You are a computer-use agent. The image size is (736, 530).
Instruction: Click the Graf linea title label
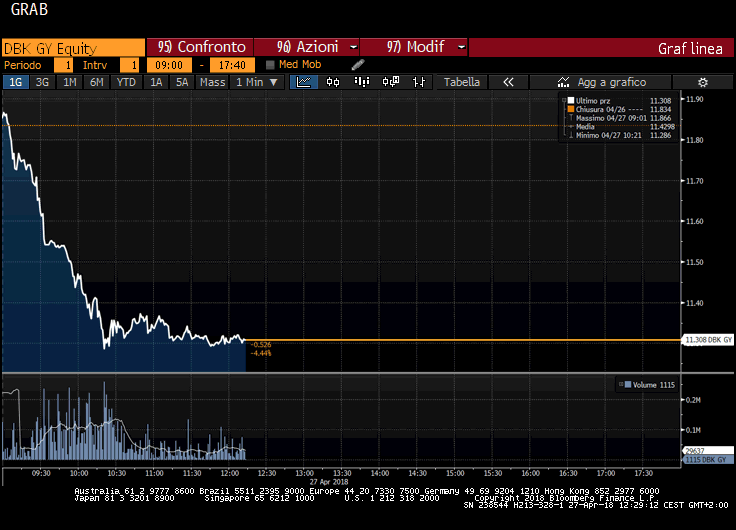(690, 48)
